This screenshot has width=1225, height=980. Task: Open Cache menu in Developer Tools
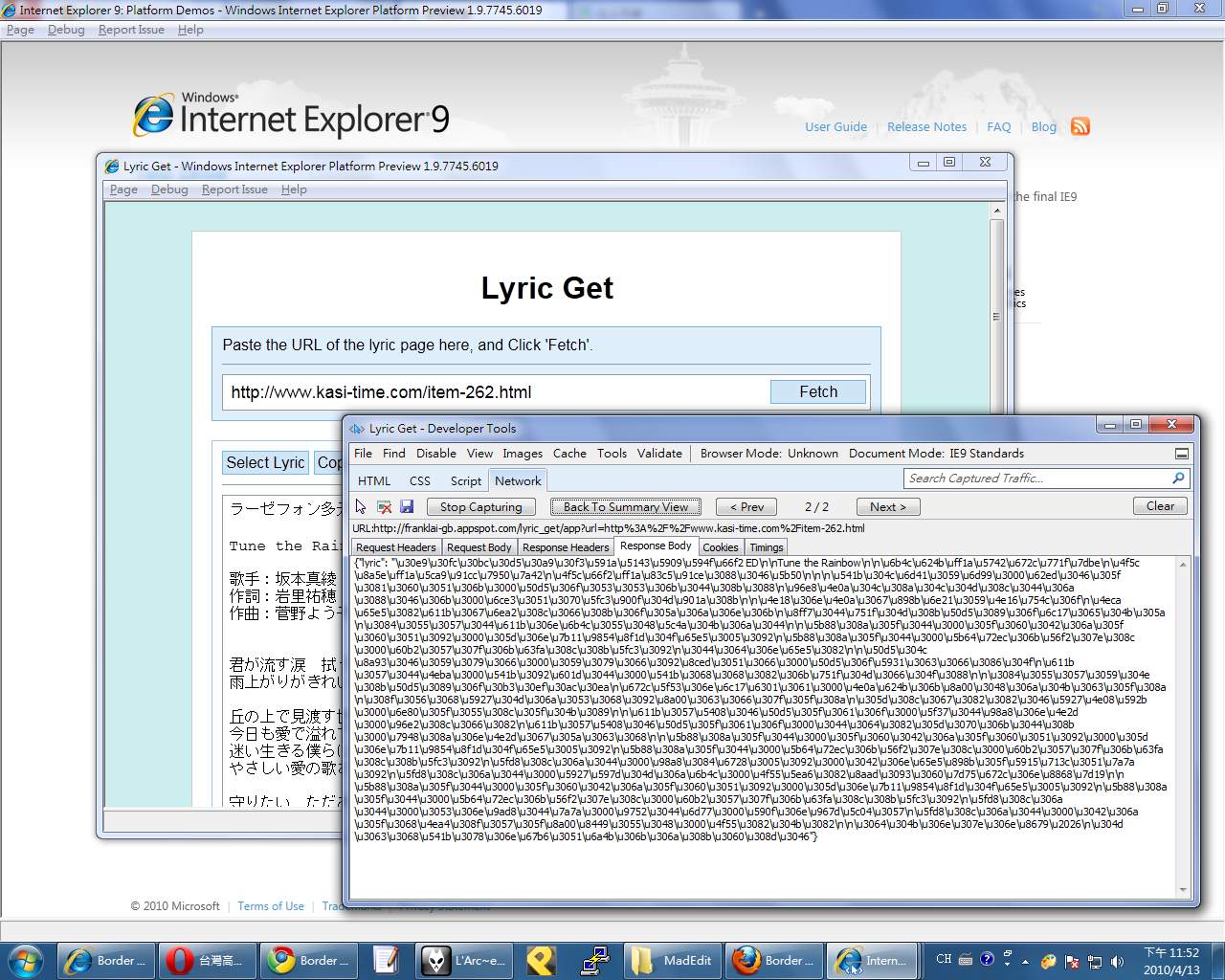point(569,454)
